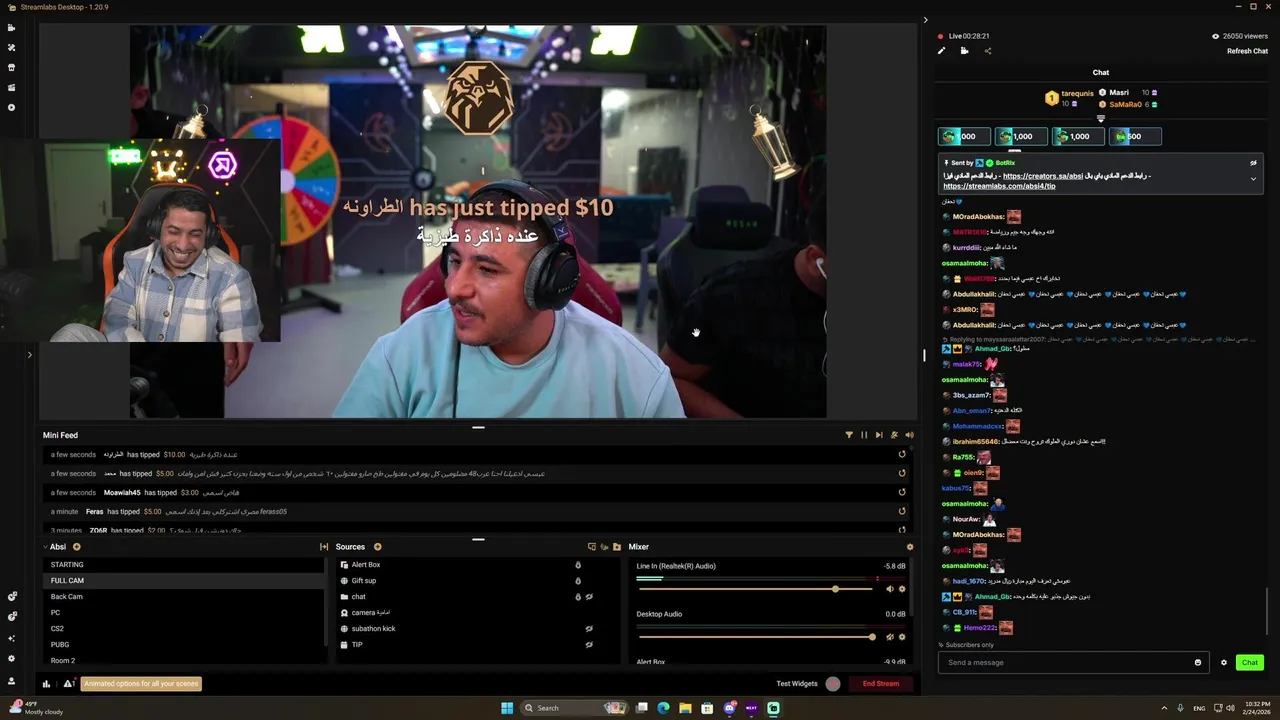This screenshot has height=720, width=1280.
Task: Toggle visibility of TIP source
Action: (x=589, y=645)
